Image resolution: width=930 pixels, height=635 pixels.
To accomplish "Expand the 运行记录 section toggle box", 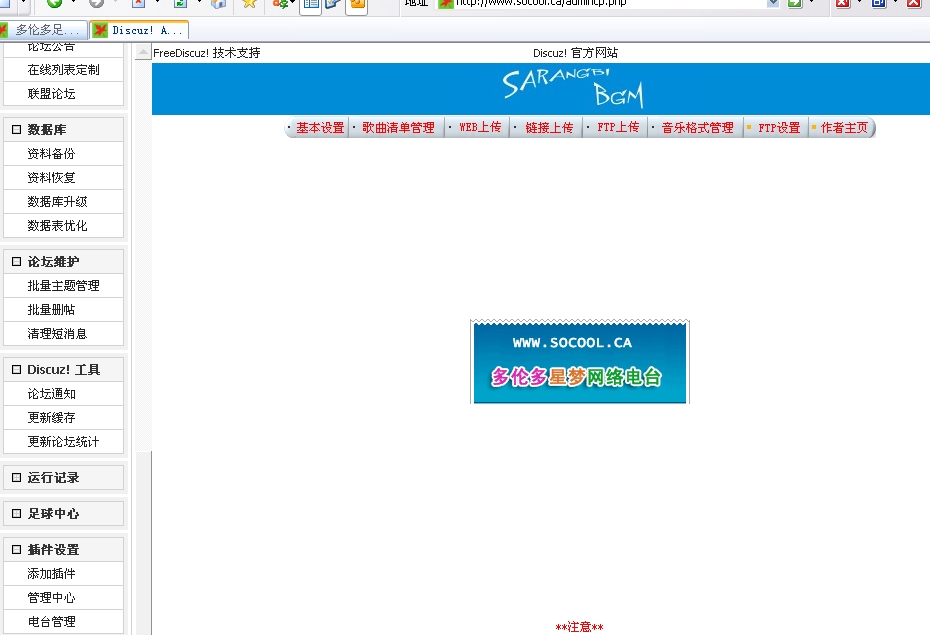I will (17, 477).
